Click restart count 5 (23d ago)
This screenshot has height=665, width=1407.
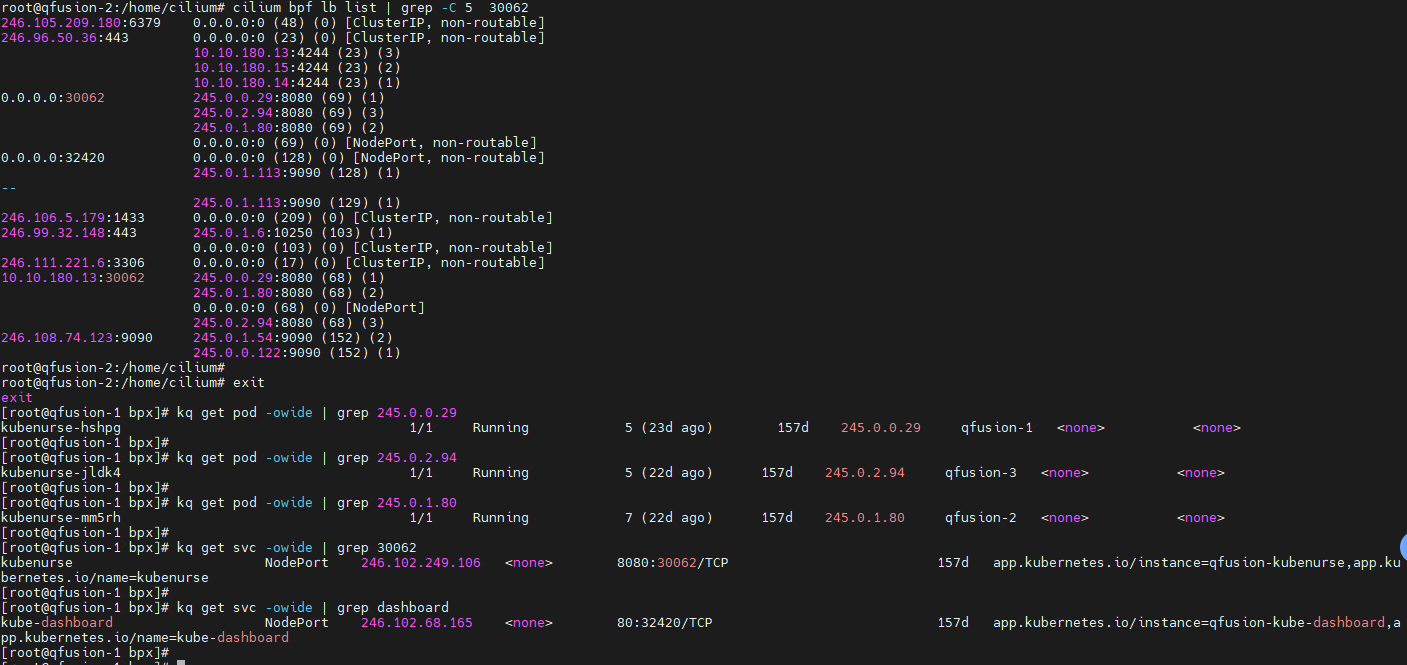coord(668,427)
